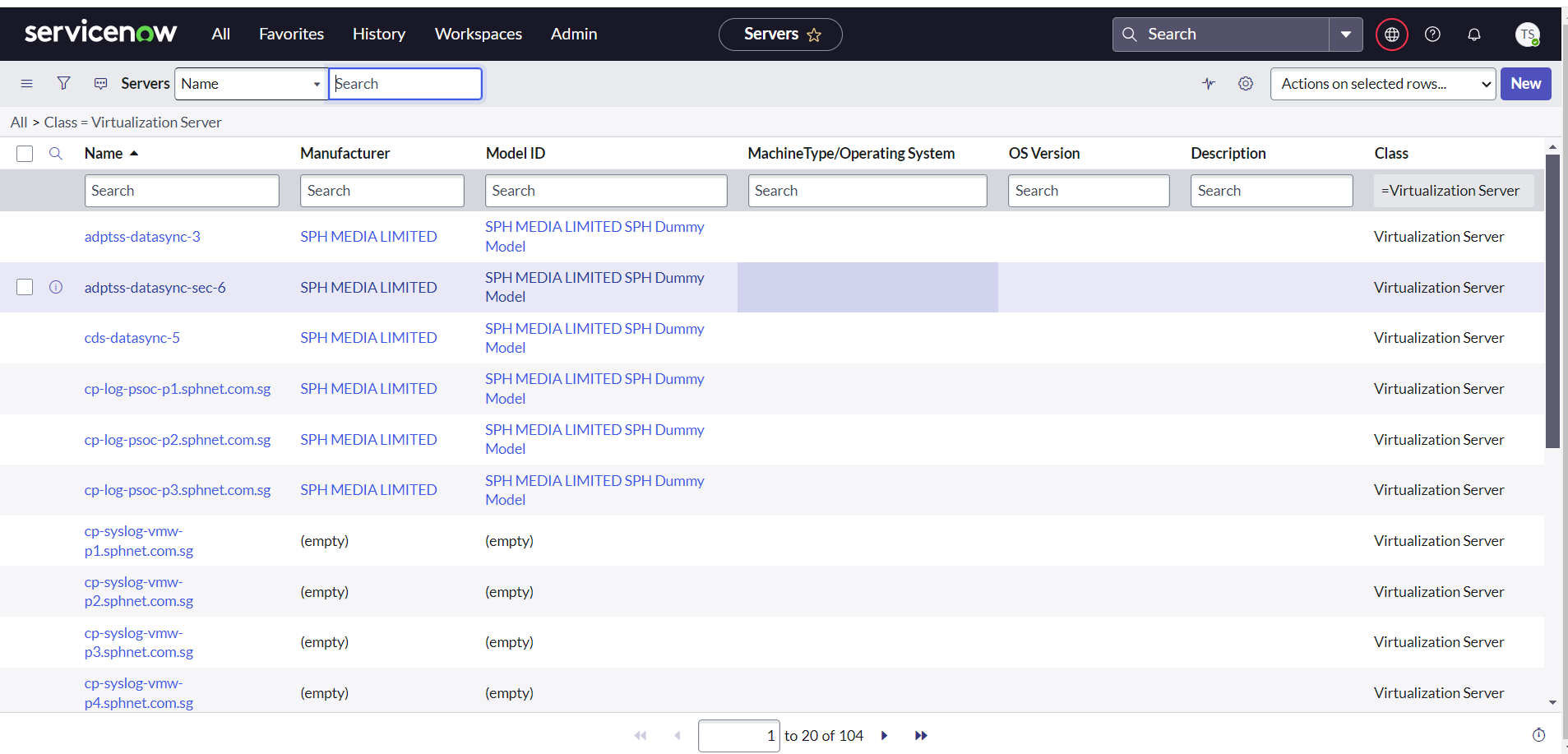Sort by Name ascending arrow
This screenshot has height=754, width=1568.
(x=134, y=154)
